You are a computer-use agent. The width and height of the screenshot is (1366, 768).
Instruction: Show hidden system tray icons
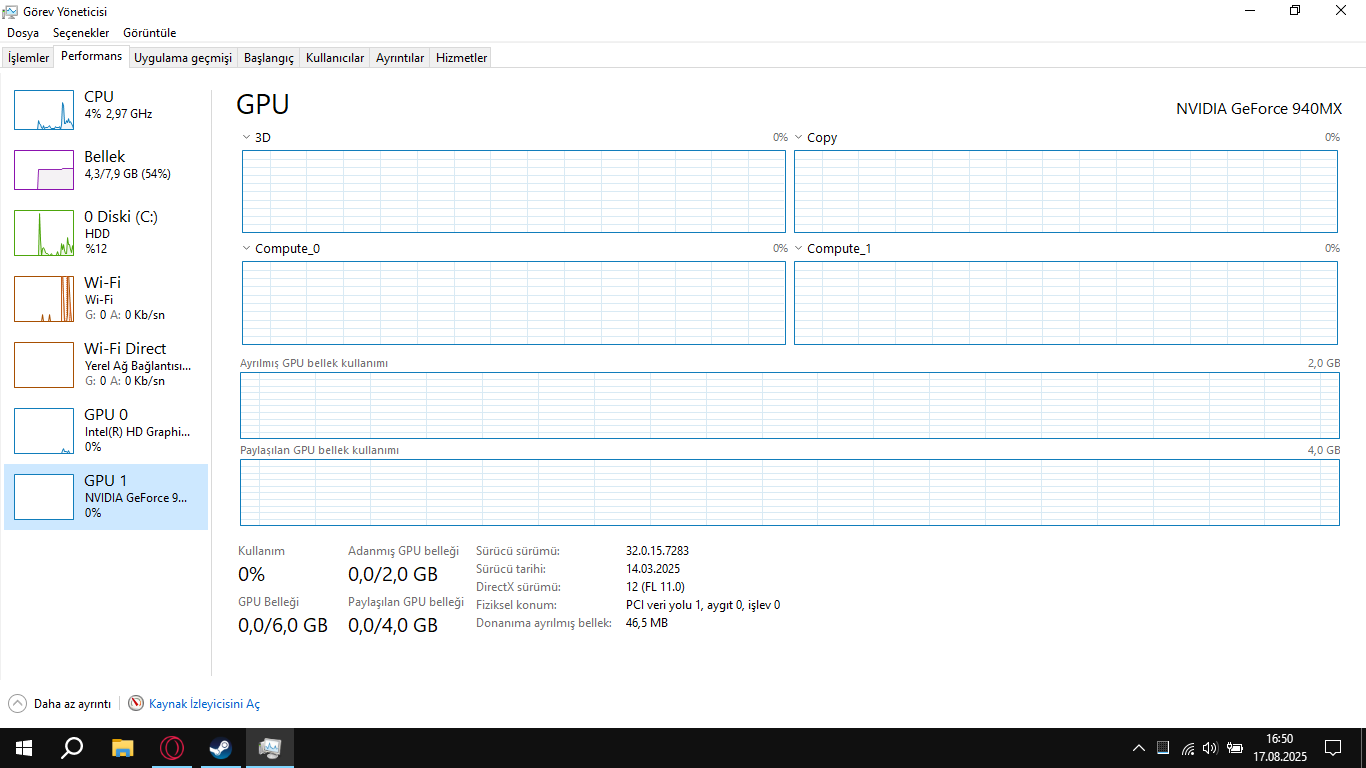pyautogui.click(x=1139, y=748)
